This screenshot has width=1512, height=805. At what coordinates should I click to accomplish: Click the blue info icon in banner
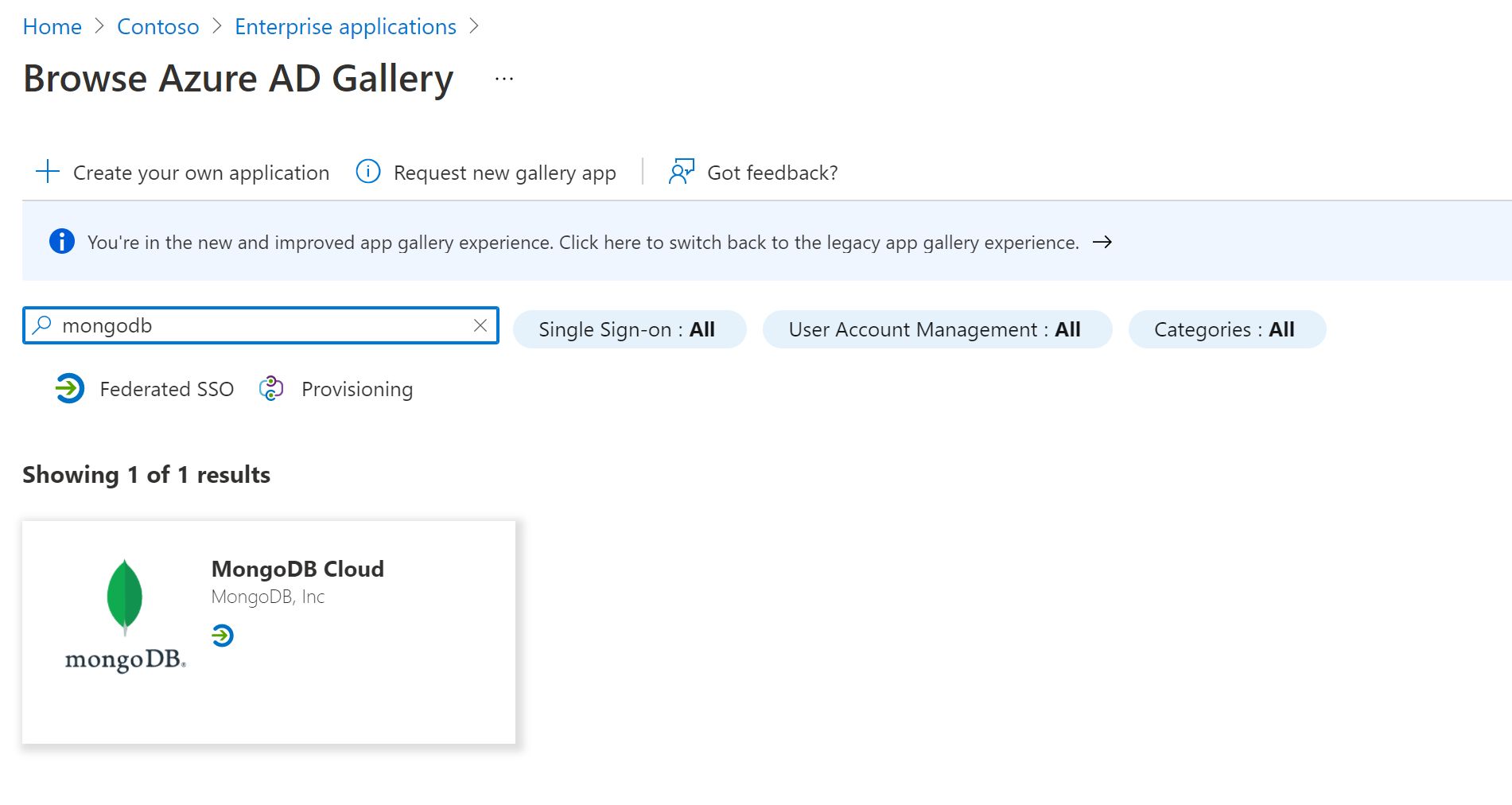(62, 241)
